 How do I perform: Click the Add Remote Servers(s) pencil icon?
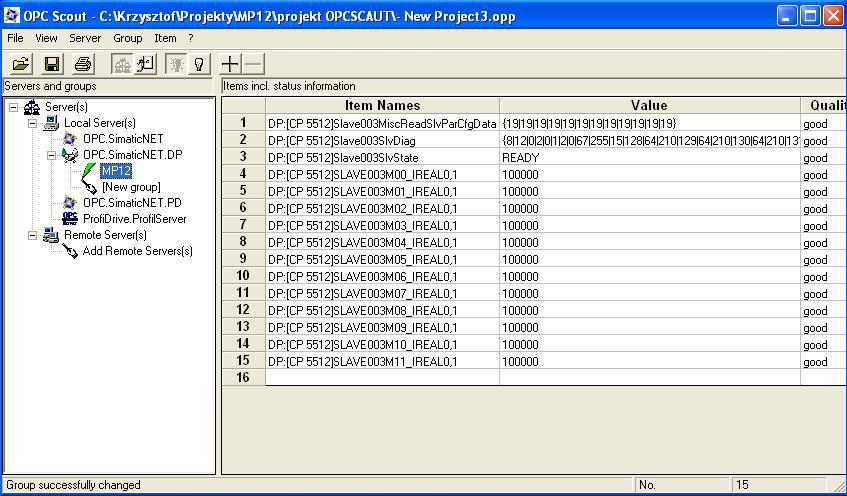70,251
